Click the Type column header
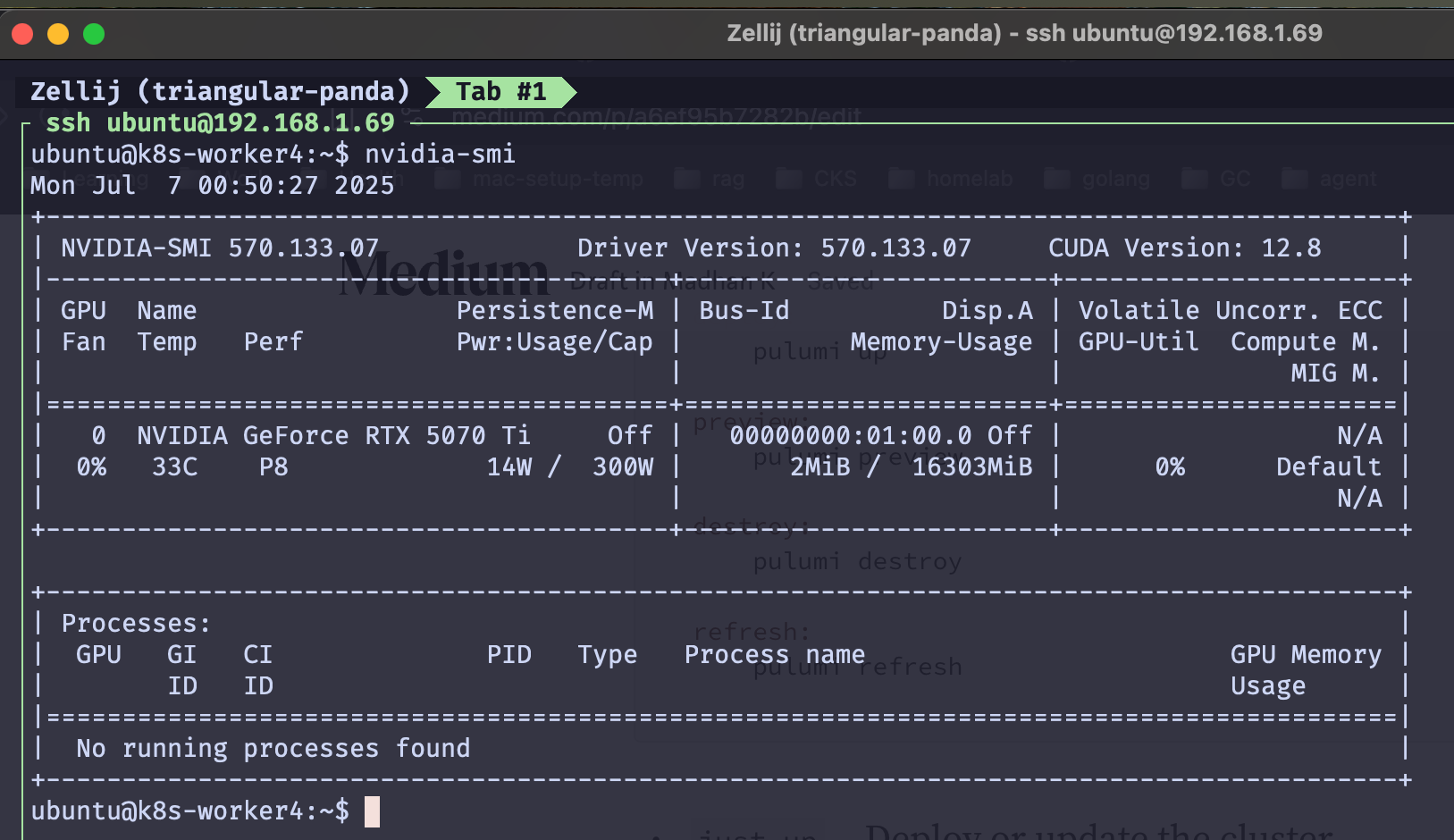 click(x=608, y=654)
